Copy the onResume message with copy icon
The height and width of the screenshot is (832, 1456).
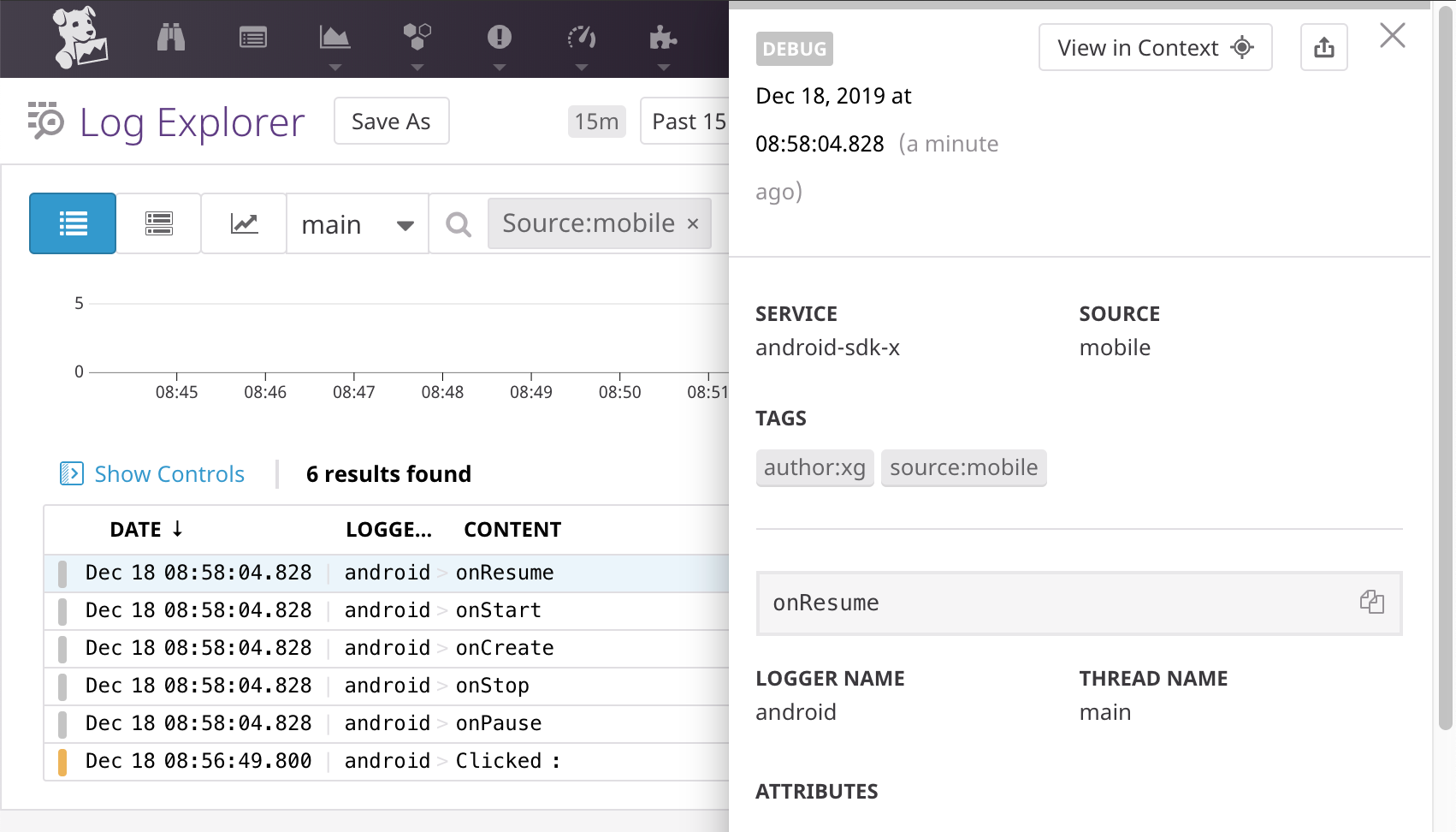[x=1372, y=602]
